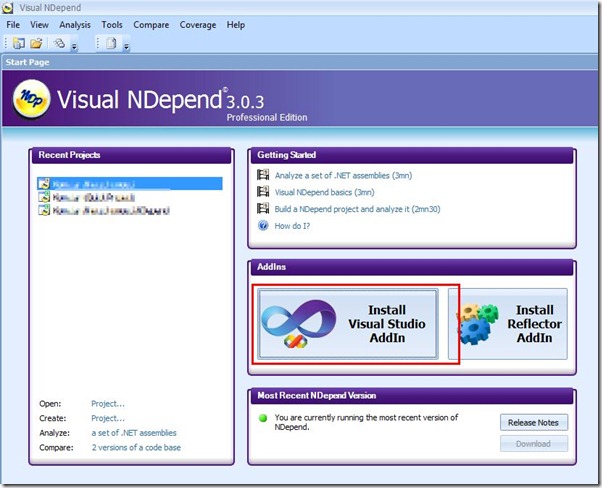Click Open Project... link
Viewport: 602px width, 488px height.
click(108, 404)
